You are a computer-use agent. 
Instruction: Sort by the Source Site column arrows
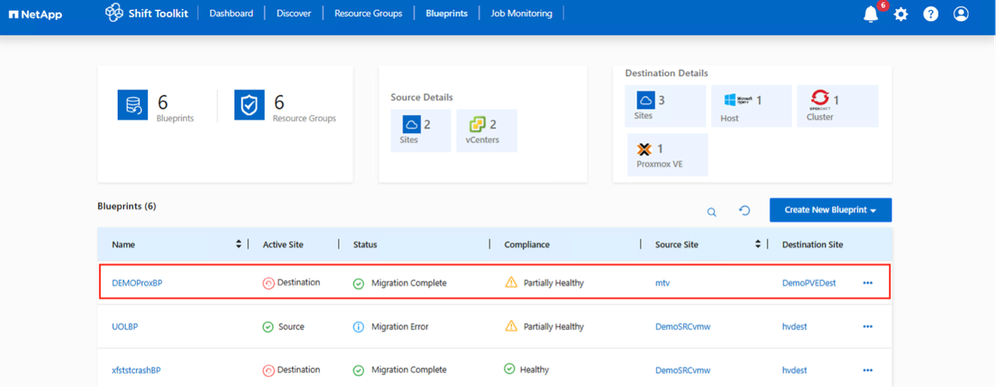[758, 244]
